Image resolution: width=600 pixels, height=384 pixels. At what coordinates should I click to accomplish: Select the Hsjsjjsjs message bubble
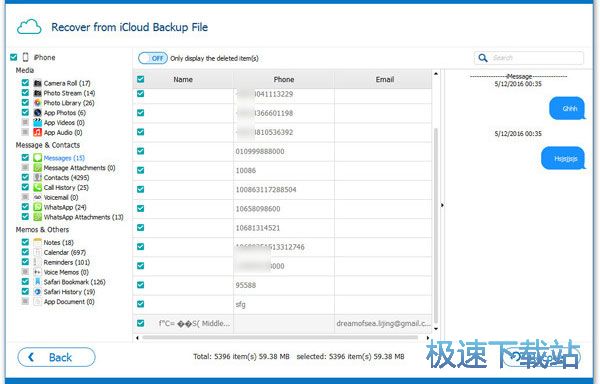563,158
